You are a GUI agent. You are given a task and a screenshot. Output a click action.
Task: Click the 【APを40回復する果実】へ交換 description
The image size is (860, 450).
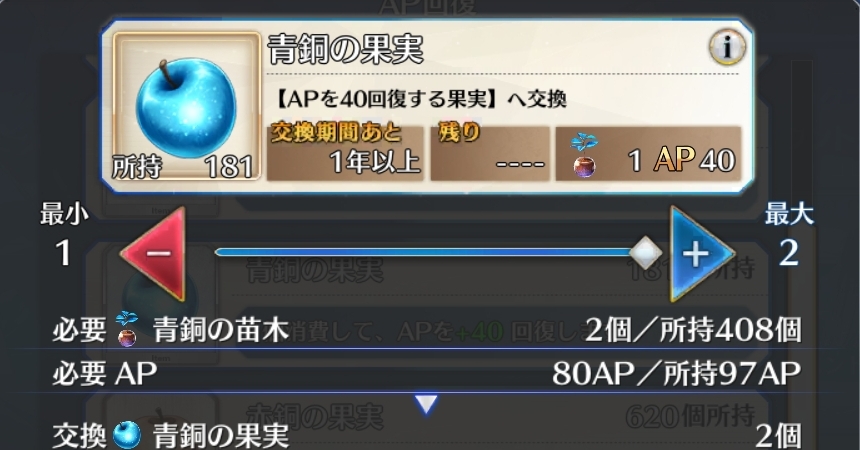[418, 100]
